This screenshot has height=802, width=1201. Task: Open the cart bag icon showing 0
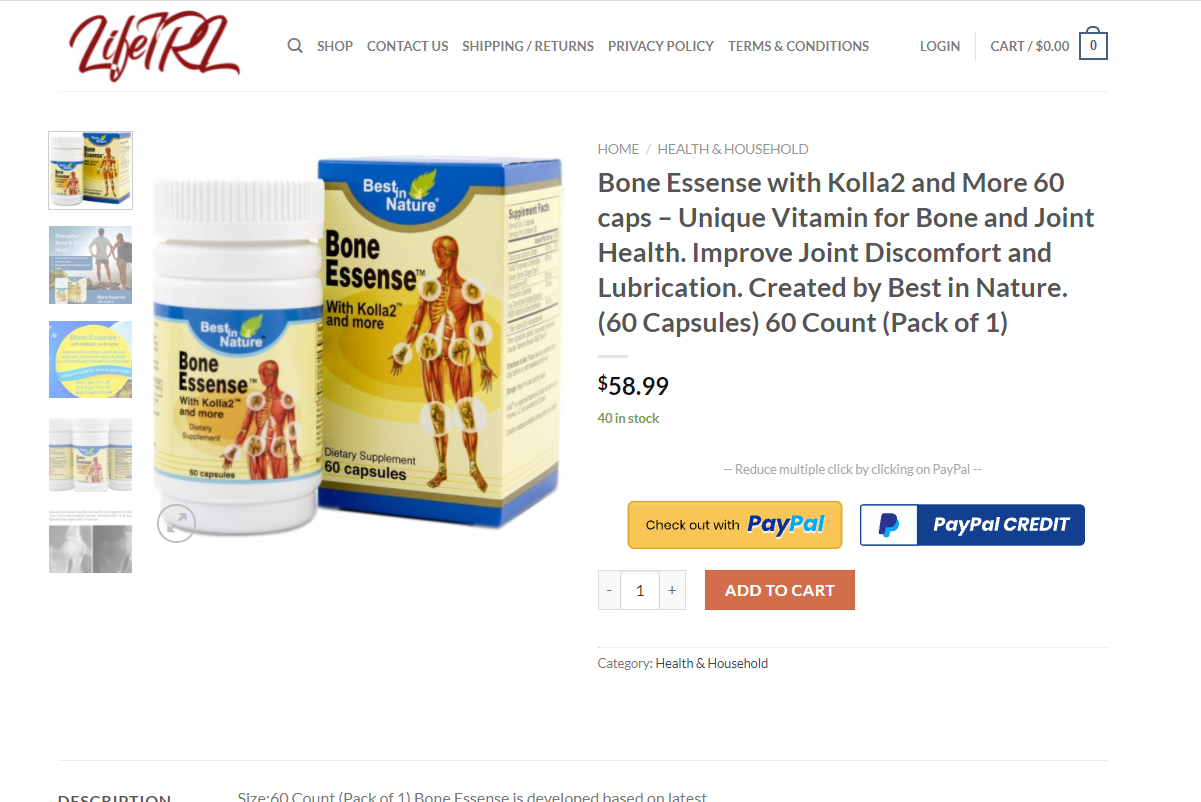point(1093,45)
